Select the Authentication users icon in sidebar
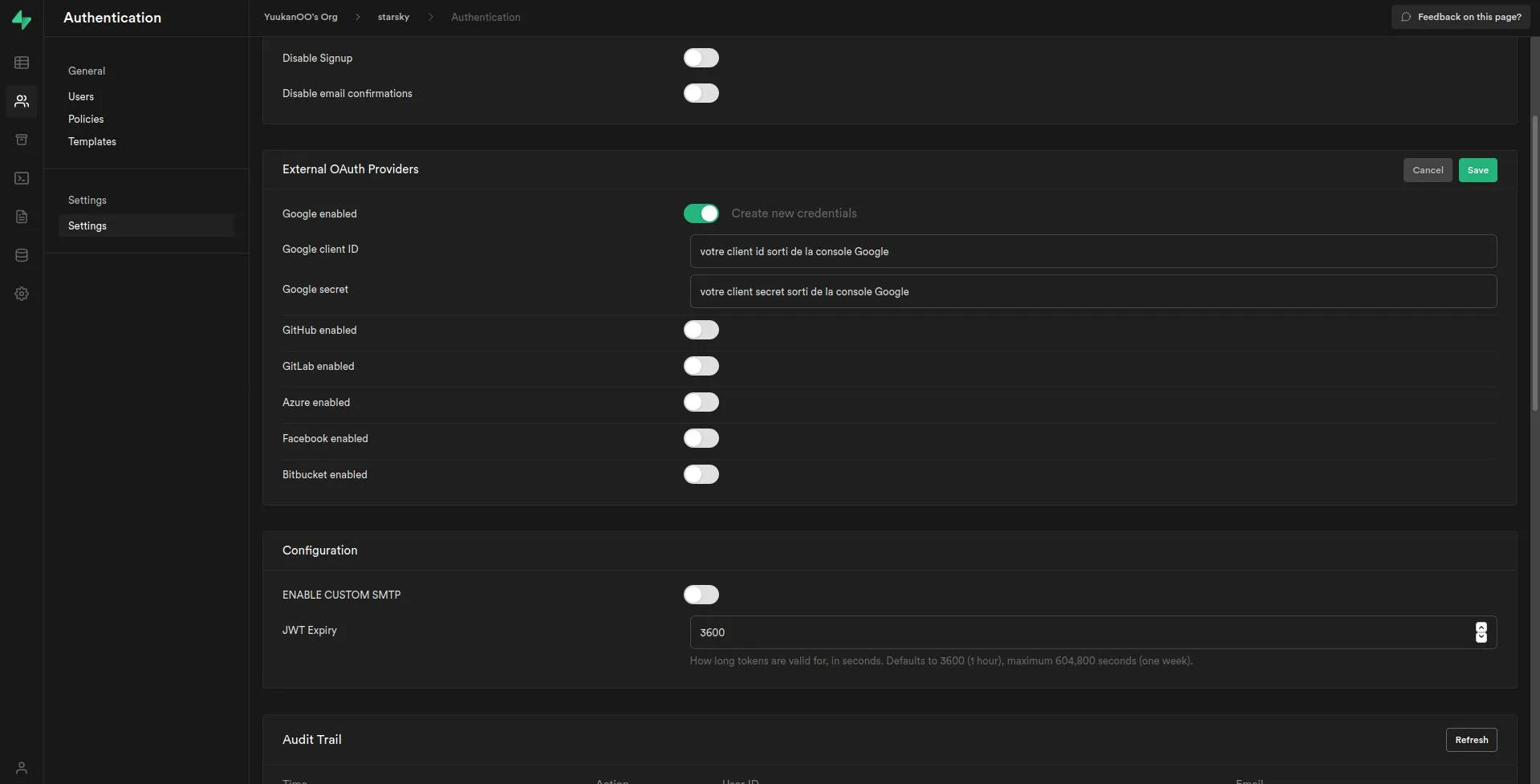 22,101
